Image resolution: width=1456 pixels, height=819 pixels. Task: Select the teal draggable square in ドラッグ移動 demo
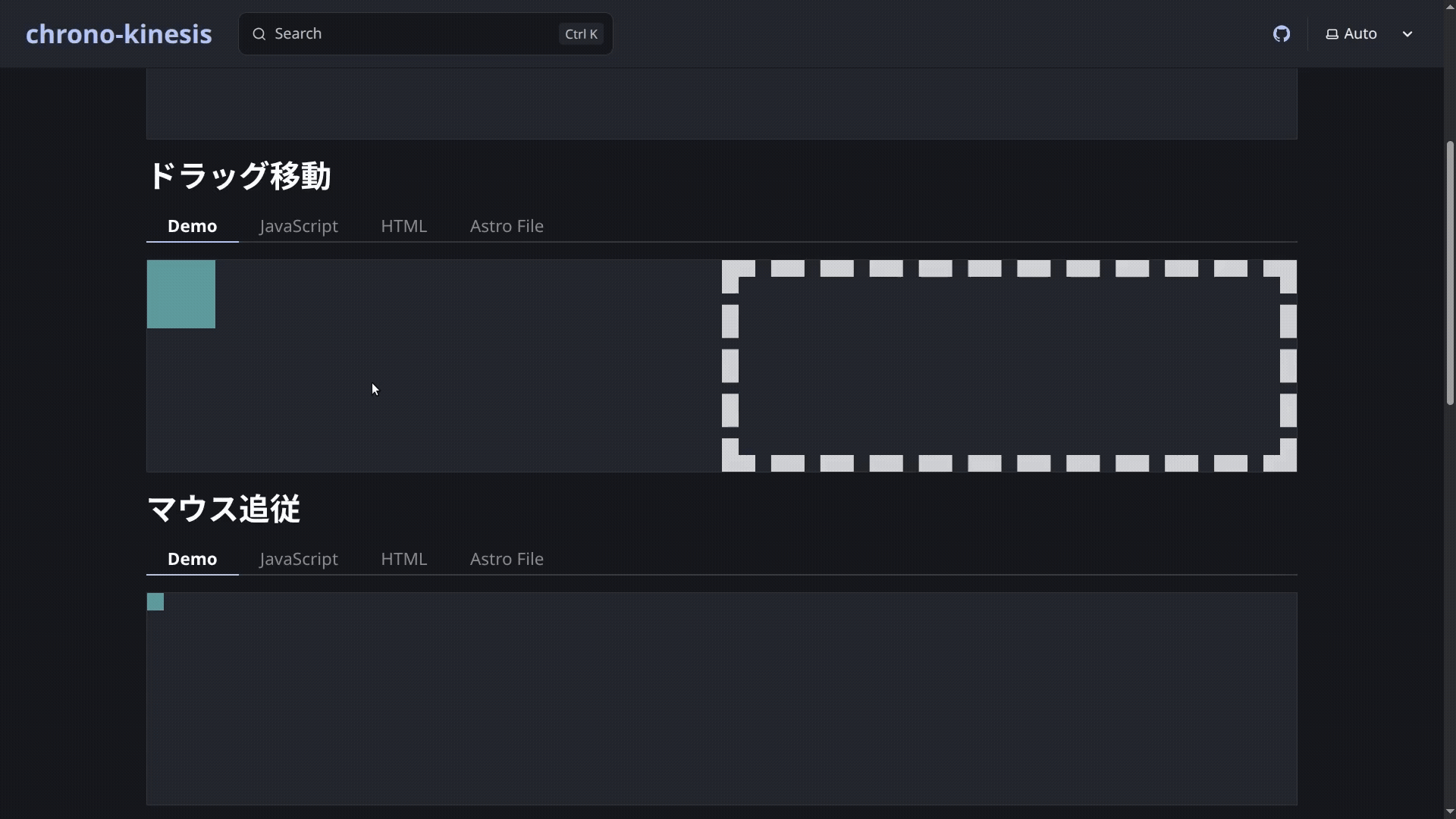180,294
